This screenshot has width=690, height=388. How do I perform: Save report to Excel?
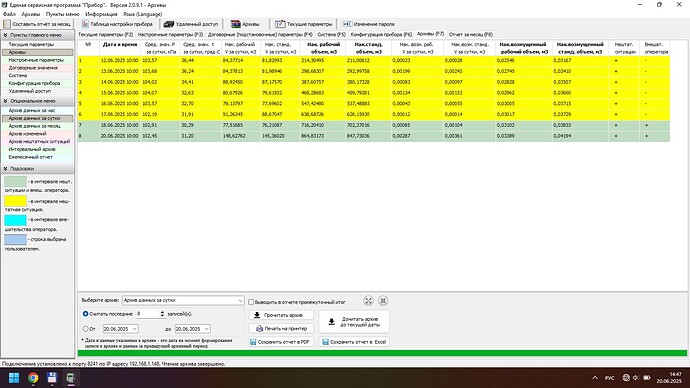[354, 342]
